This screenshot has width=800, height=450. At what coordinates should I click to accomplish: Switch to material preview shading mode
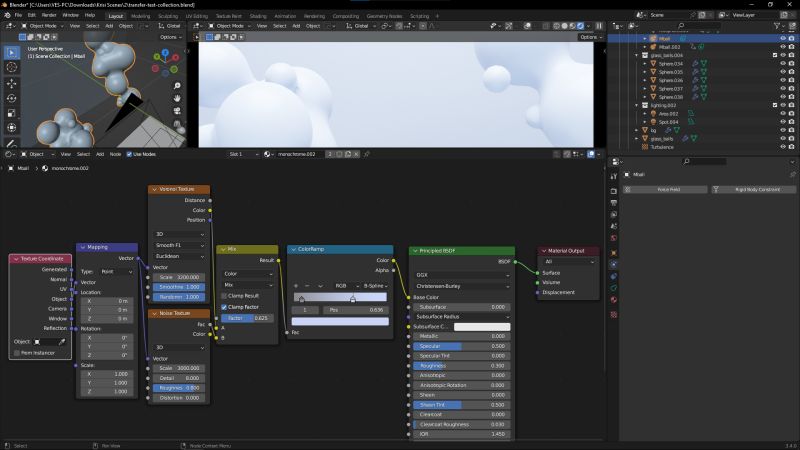[x=572, y=26]
